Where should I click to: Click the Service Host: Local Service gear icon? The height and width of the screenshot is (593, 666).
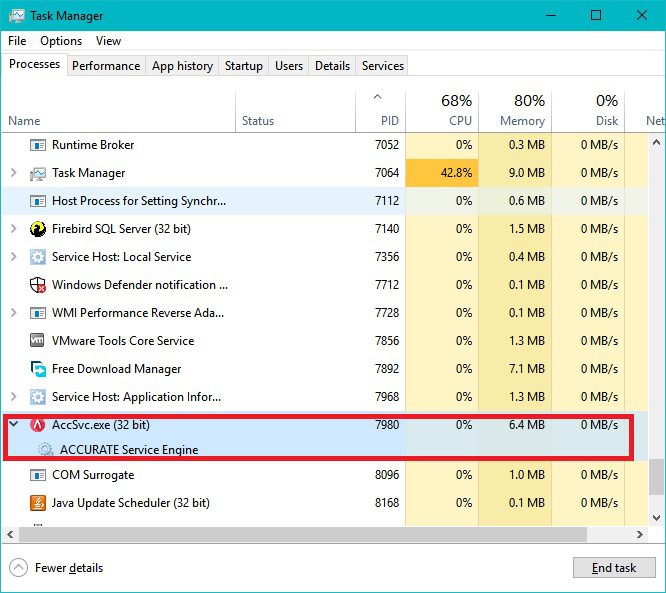38,257
